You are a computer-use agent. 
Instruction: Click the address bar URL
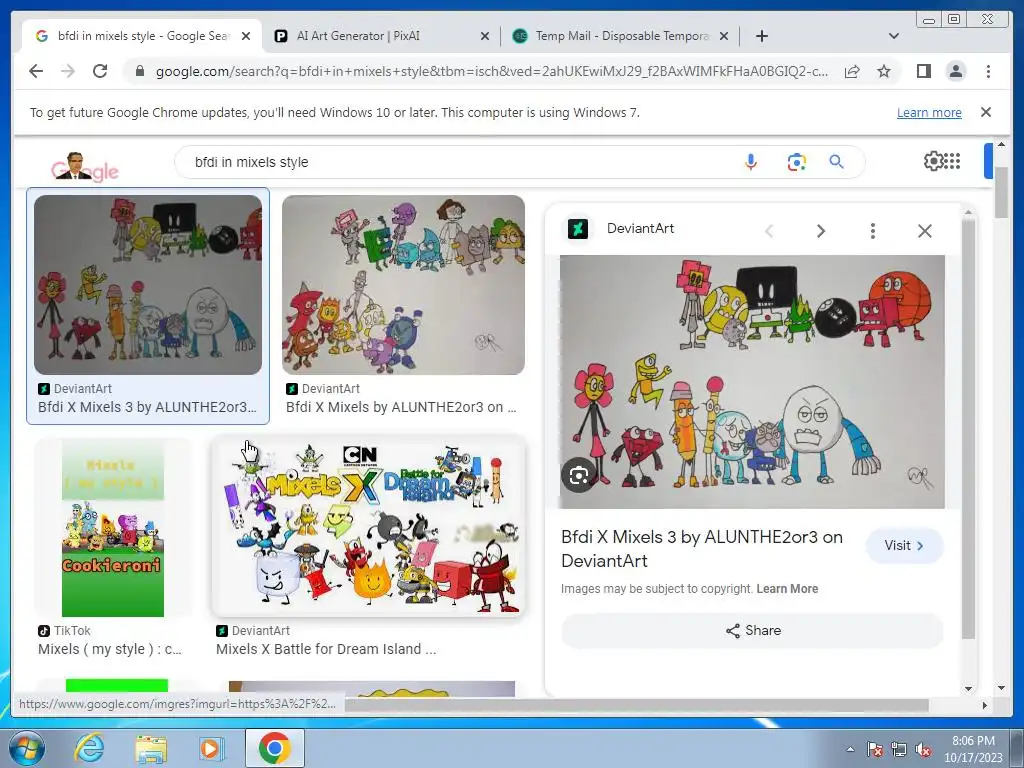click(x=491, y=71)
